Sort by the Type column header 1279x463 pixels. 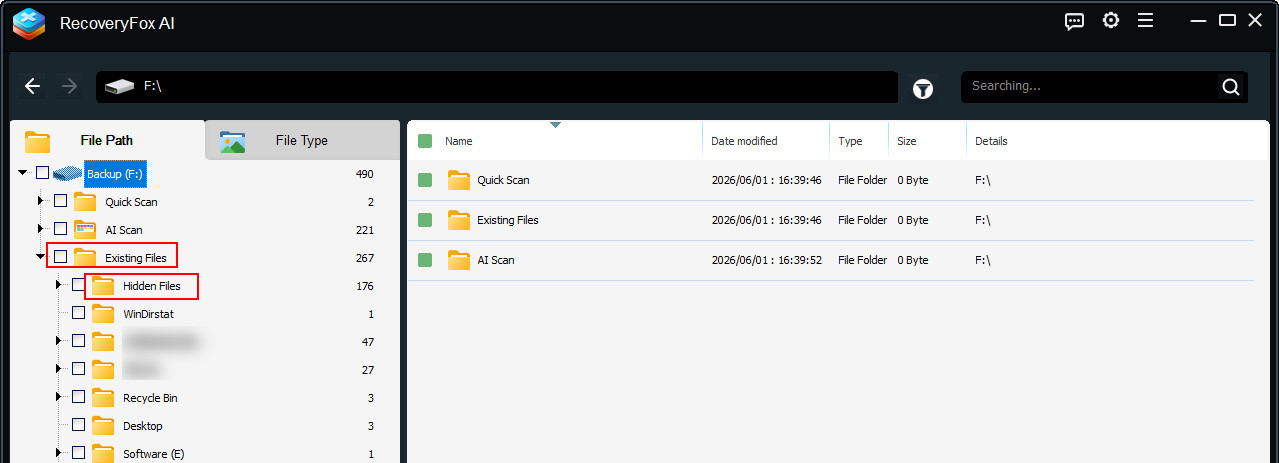click(x=850, y=141)
